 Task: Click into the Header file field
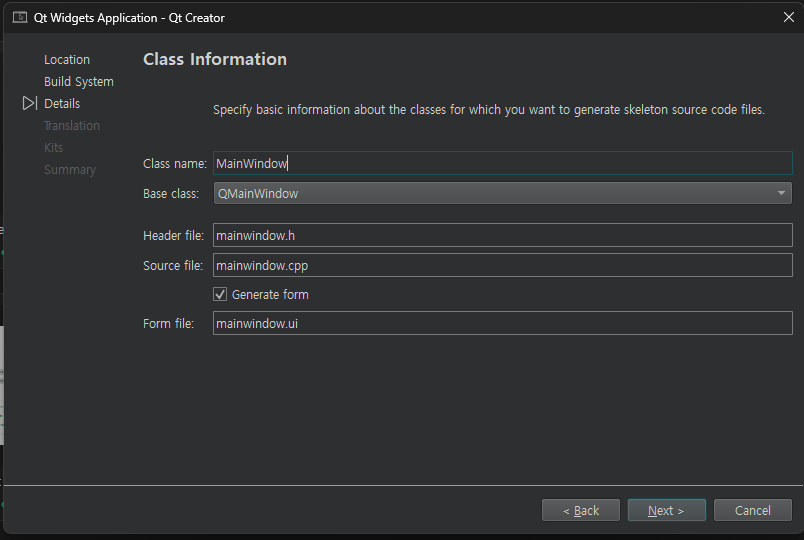click(502, 235)
